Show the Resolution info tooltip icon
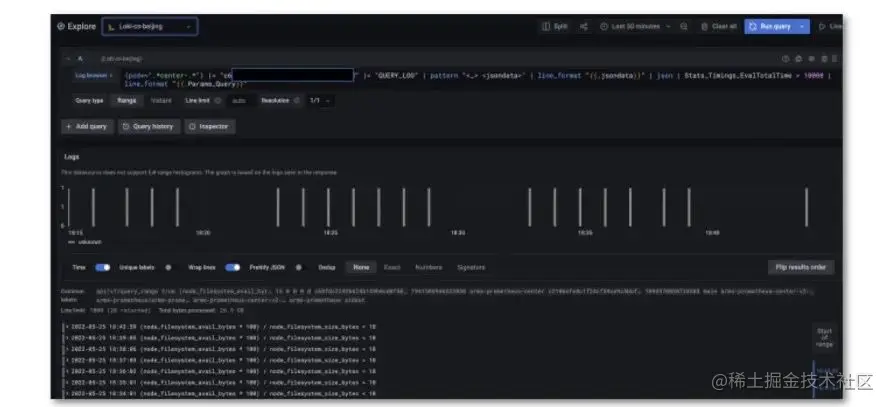This screenshot has height=407, width=888. pyautogui.click(x=297, y=101)
